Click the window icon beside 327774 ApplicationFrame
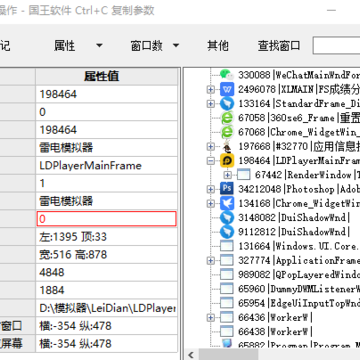Image resolution: width=360 pixels, height=360 pixels. tap(227, 260)
